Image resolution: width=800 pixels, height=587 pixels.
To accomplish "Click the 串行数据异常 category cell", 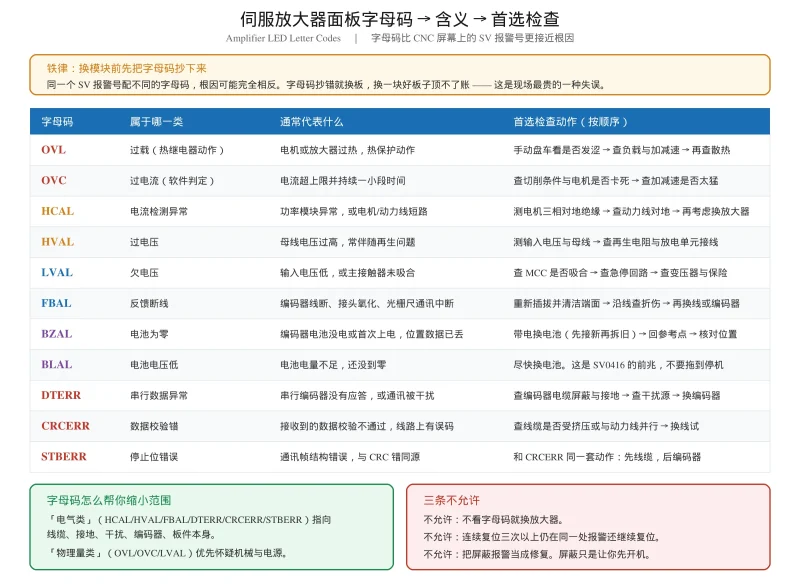I will (159, 395).
